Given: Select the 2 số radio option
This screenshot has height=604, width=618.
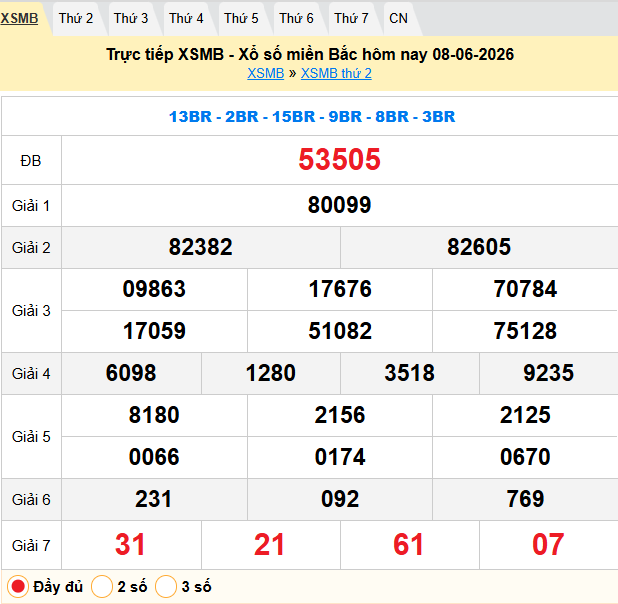Looking at the screenshot, I should [102, 587].
